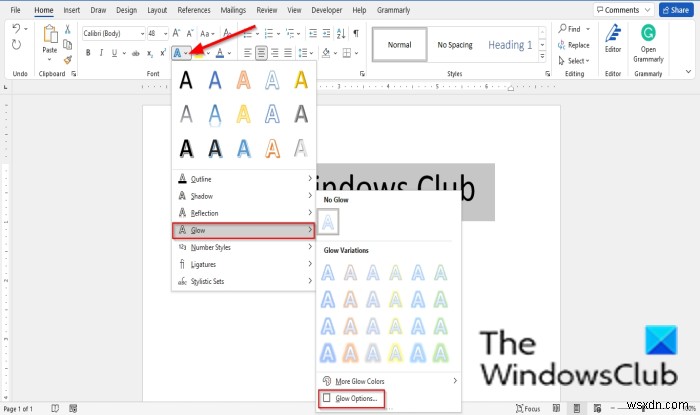Choose Number Styles menu entry
The width and height of the screenshot is (700, 415).
(x=244, y=247)
